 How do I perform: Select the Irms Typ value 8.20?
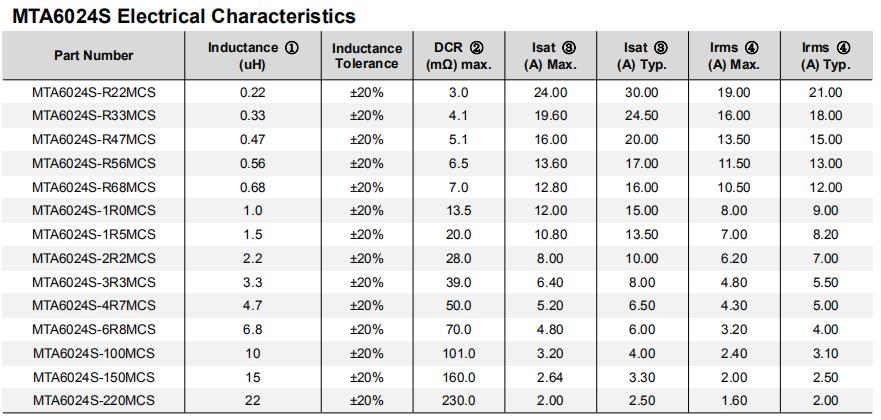[826, 235]
